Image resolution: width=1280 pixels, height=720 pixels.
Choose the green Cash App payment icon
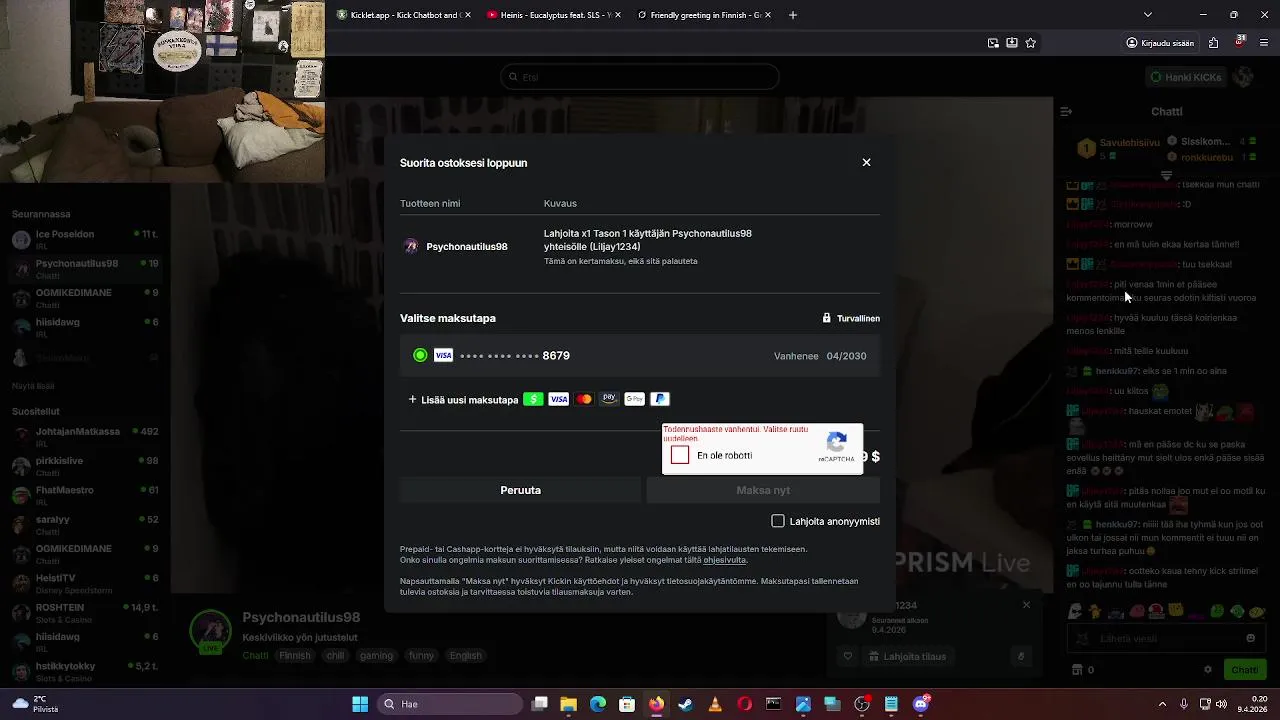pos(533,399)
